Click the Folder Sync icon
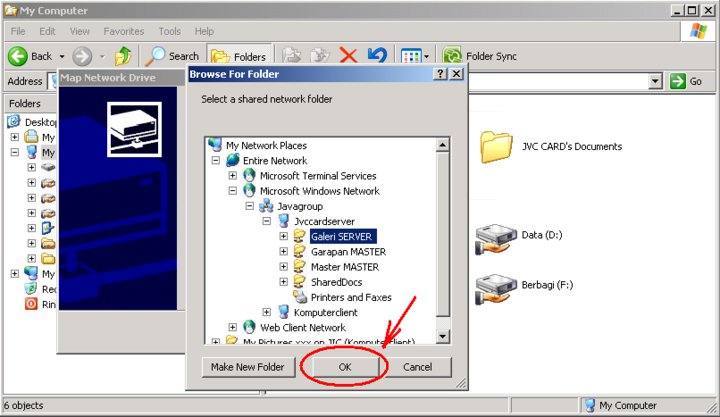Viewport: 720px width, 417px height. (452, 56)
